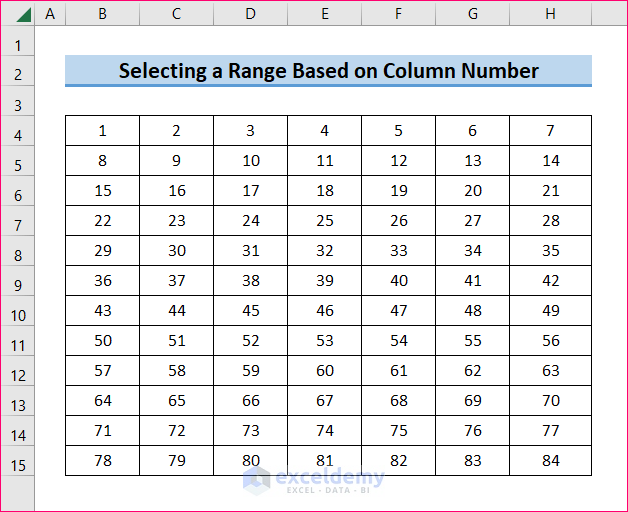This screenshot has width=628, height=512.
Task: Click the cell showing 7
Action: click(x=550, y=131)
